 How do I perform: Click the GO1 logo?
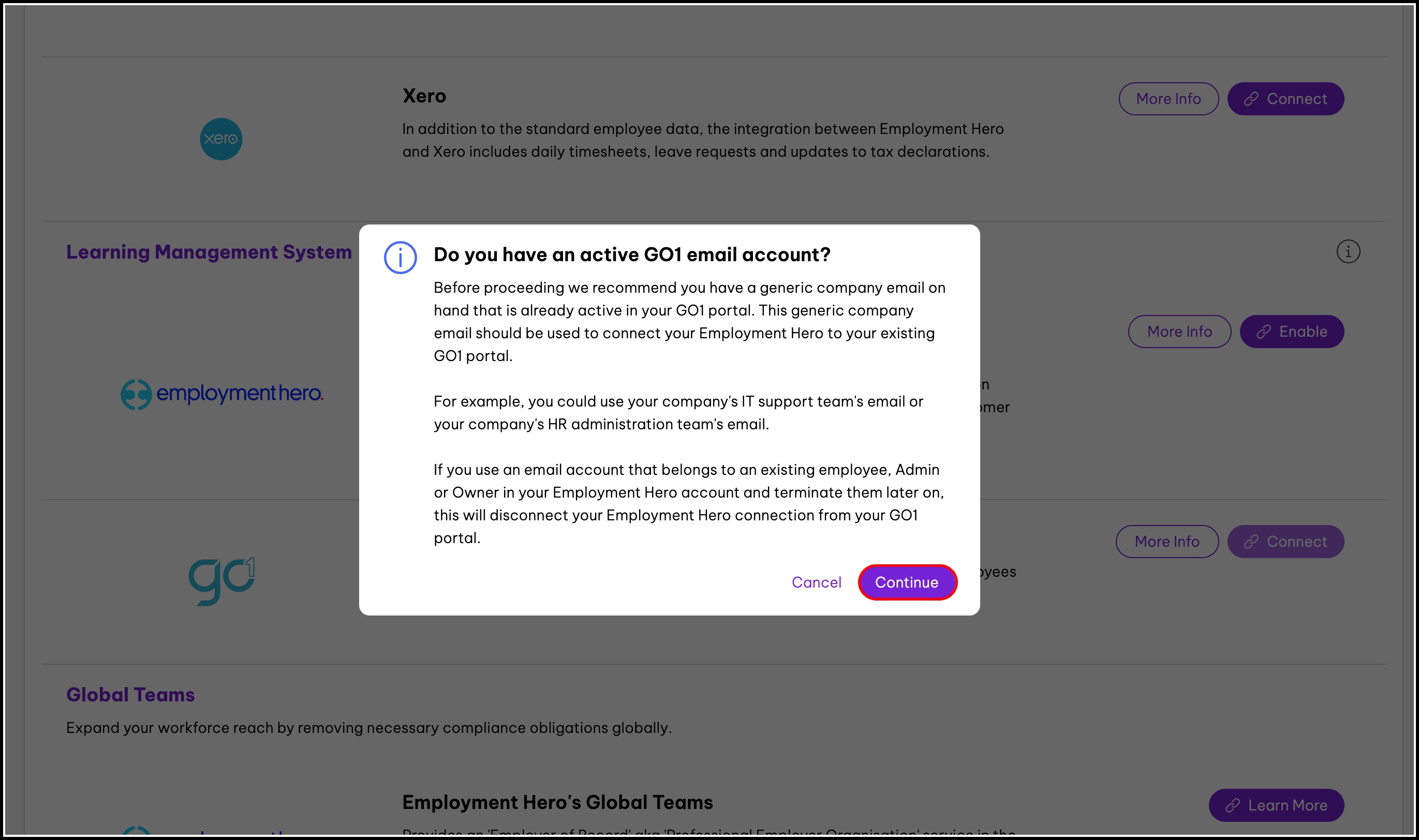click(x=221, y=581)
